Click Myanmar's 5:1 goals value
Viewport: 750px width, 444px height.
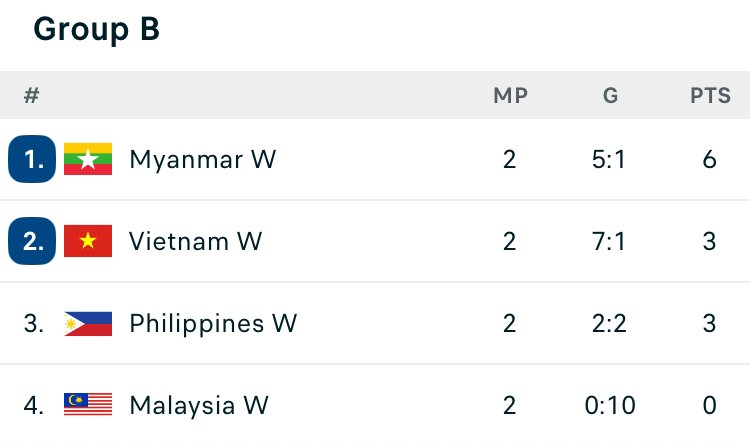610,159
